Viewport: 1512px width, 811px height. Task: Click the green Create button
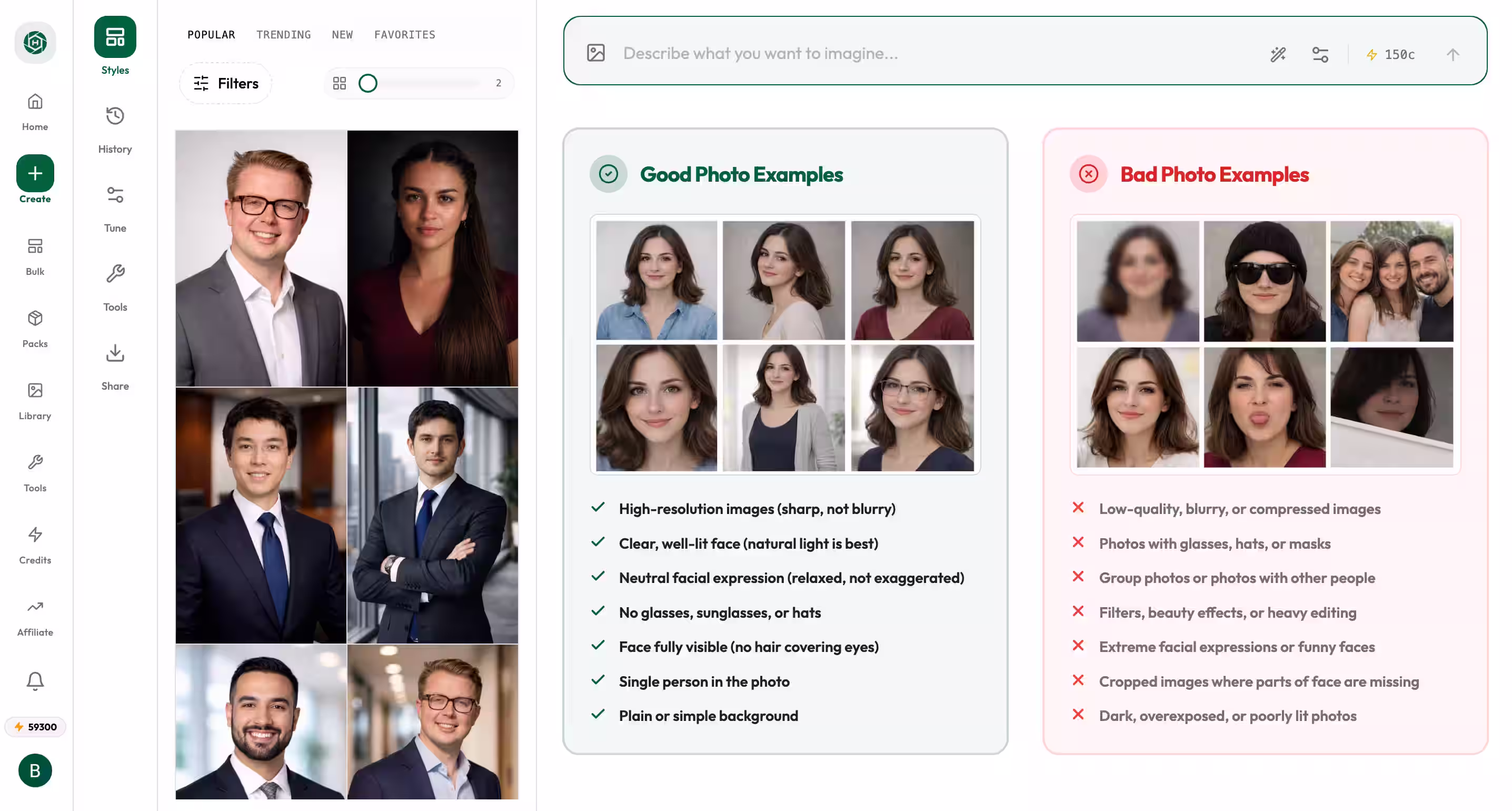[35, 173]
